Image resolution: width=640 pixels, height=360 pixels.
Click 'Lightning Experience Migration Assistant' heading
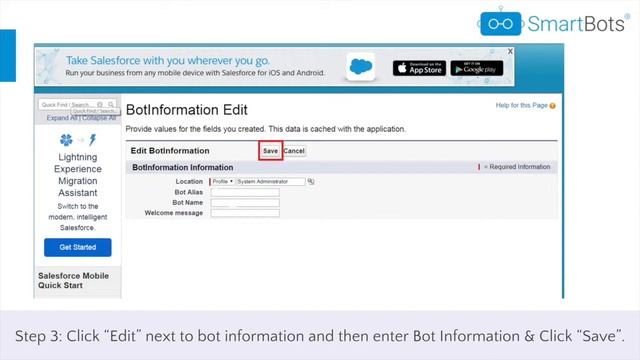tap(78, 175)
